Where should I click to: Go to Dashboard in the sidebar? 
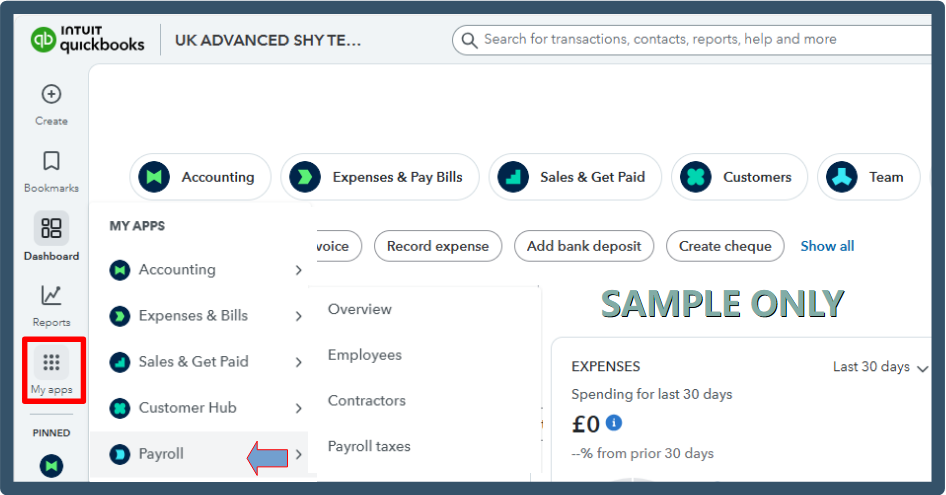[51, 236]
